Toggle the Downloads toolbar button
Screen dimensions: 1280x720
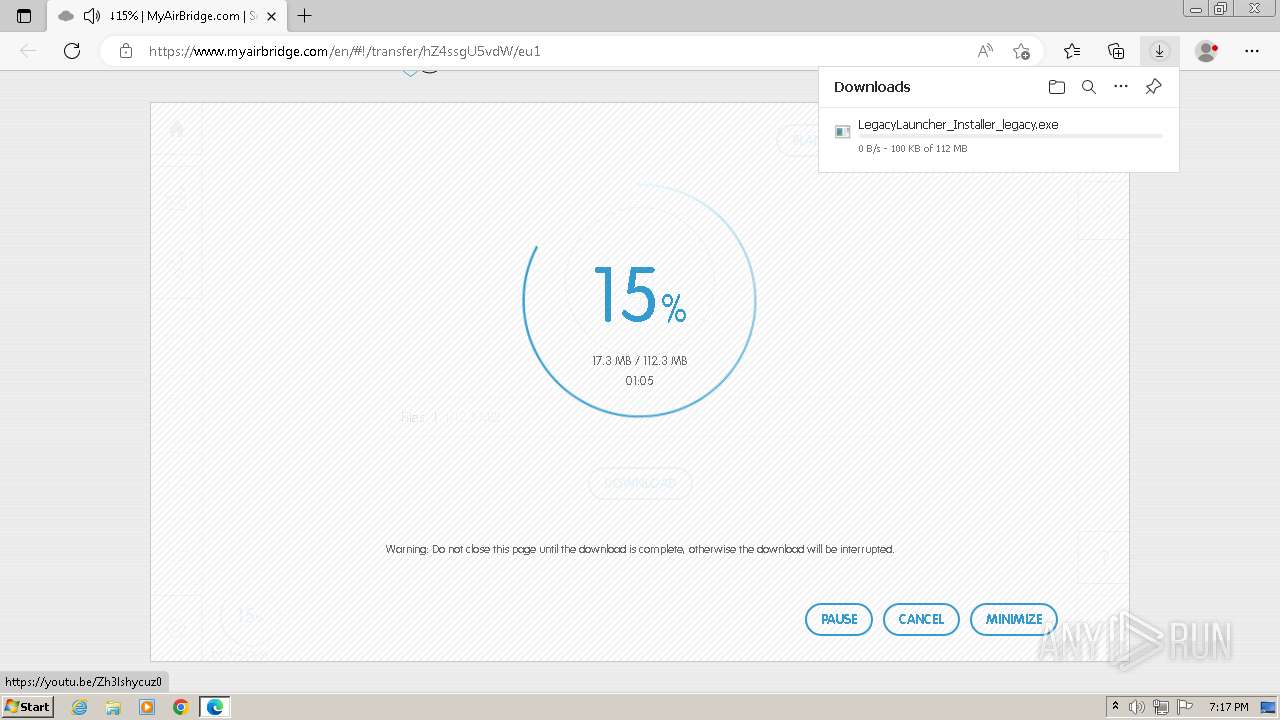coord(1159,51)
